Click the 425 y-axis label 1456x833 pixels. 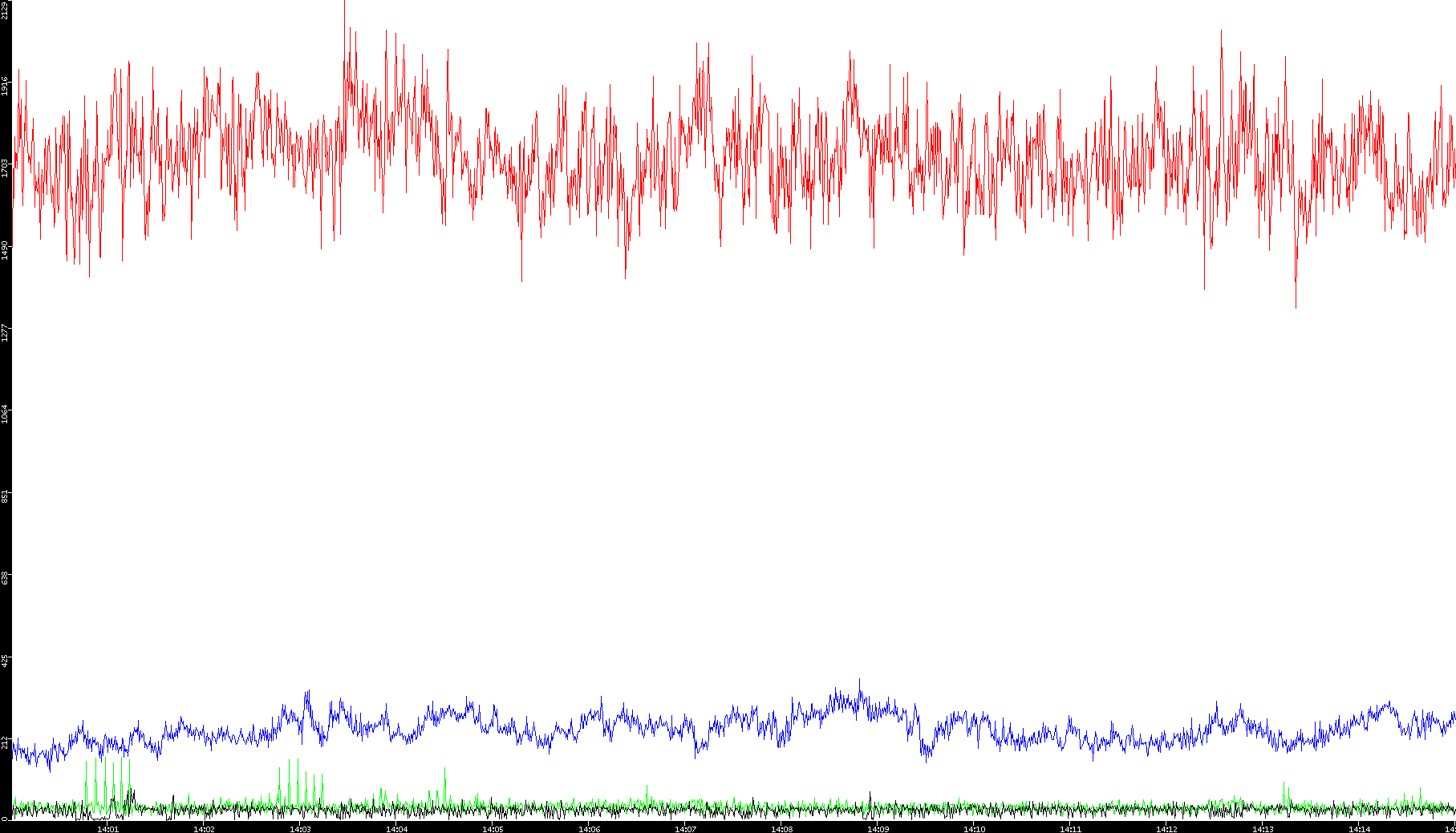(x=5, y=660)
